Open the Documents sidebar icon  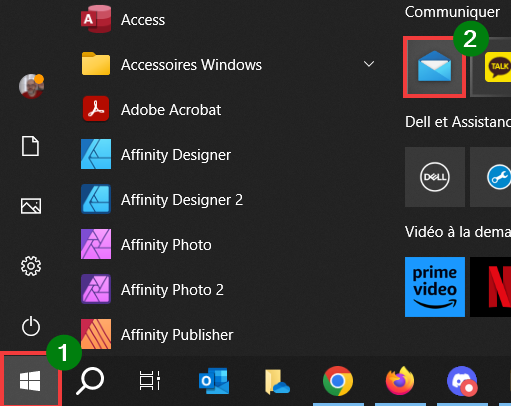[31, 146]
